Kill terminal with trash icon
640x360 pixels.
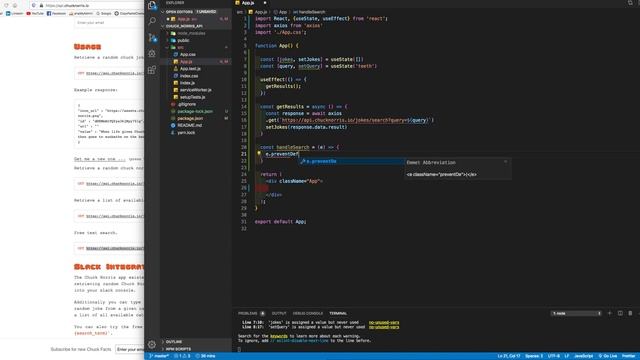tap(630, 313)
